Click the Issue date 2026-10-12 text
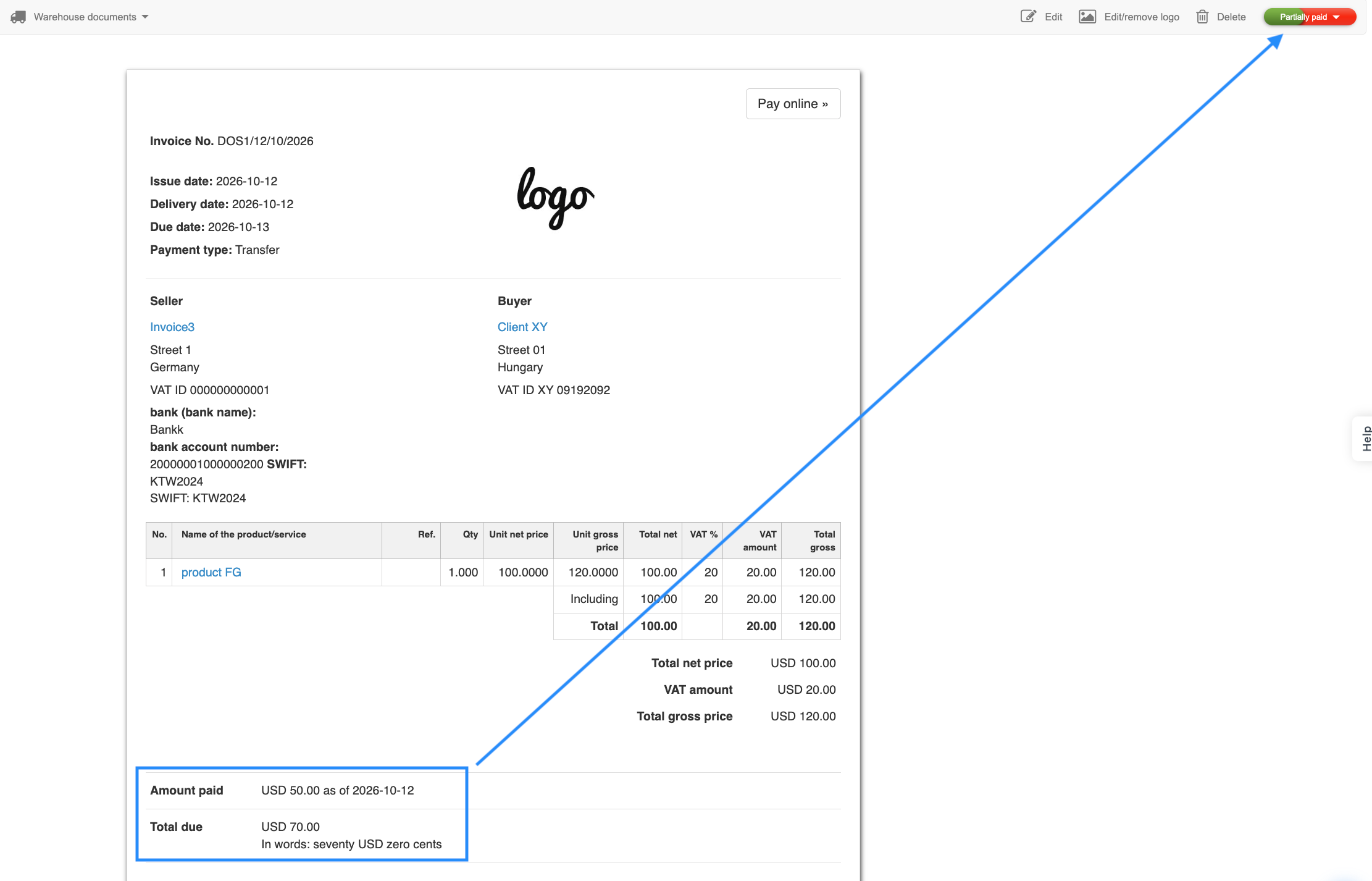1372x881 pixels. click(214, 181)
